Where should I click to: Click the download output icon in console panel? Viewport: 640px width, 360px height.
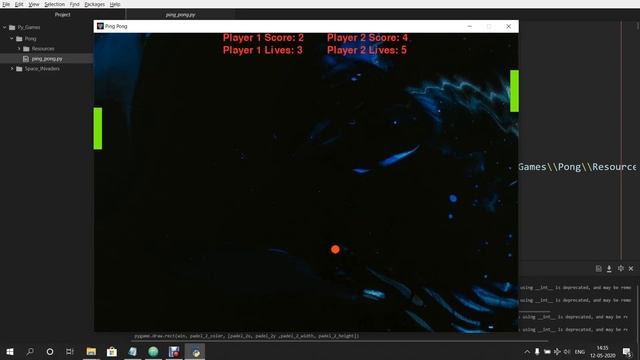click(609, 269)
